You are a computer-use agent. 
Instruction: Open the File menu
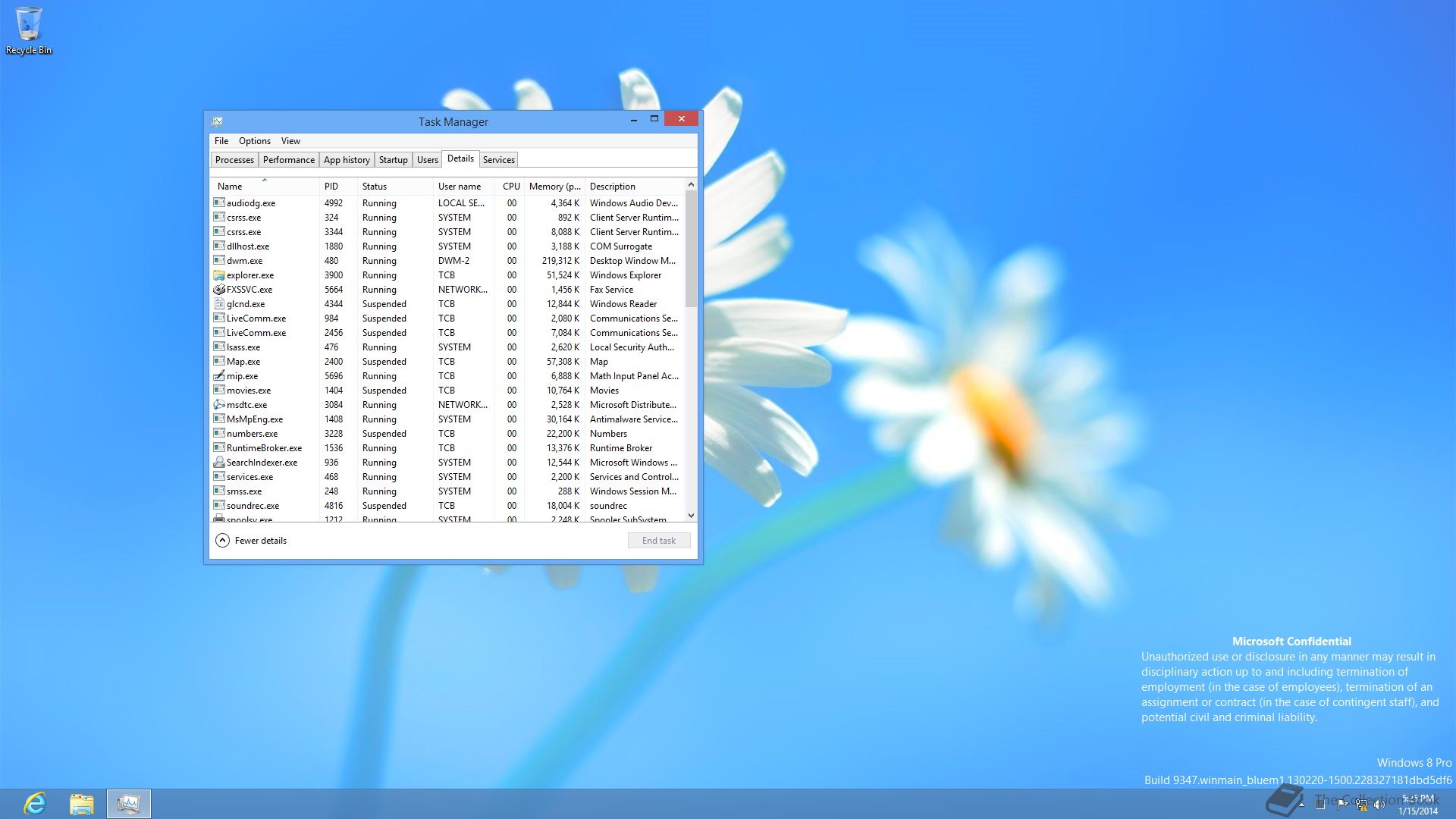click(221, 141)
